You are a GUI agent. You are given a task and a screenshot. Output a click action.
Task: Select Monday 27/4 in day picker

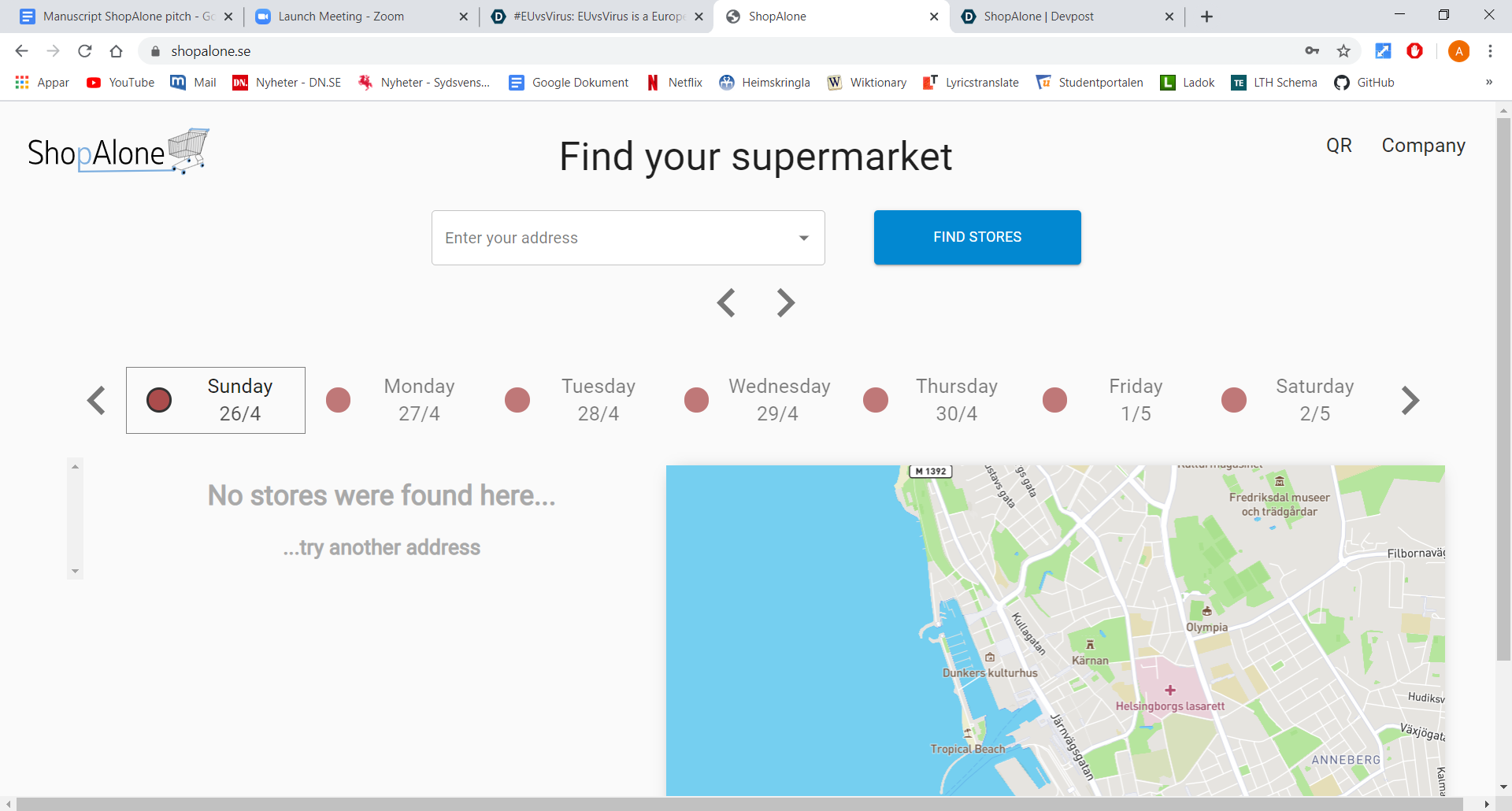click(395, 400)
